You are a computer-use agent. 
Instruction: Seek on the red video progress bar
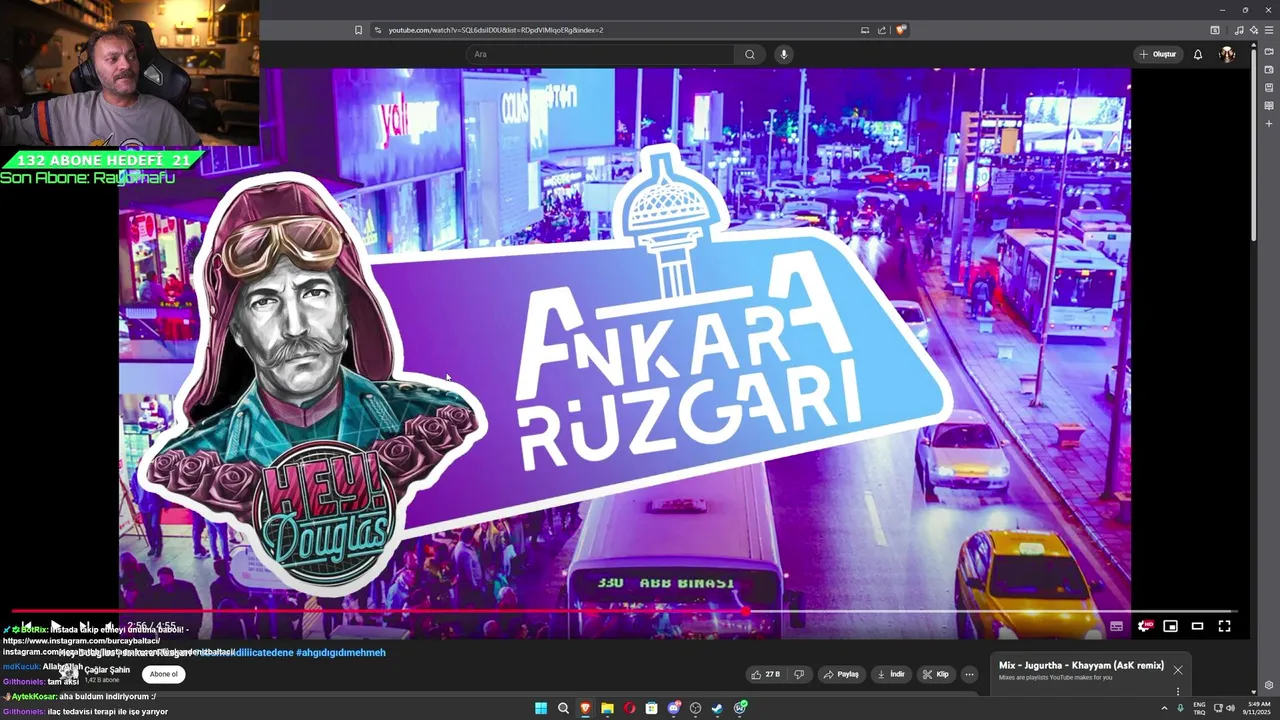(625, 611)
